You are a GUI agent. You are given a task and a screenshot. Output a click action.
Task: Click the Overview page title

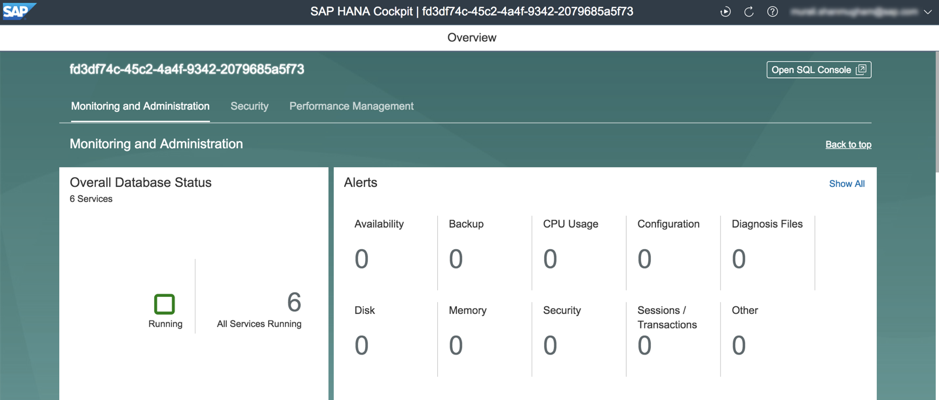click(x=472, y=38)
